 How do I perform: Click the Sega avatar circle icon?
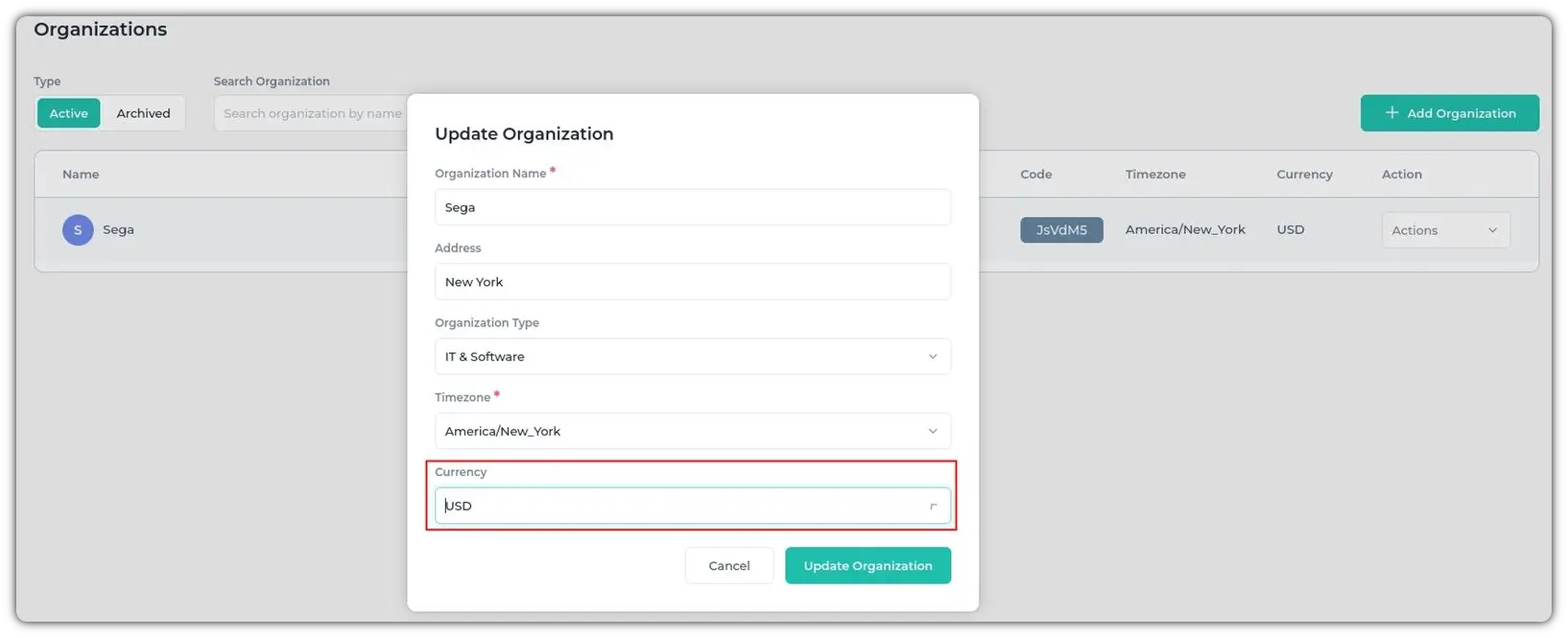(78, 230)
